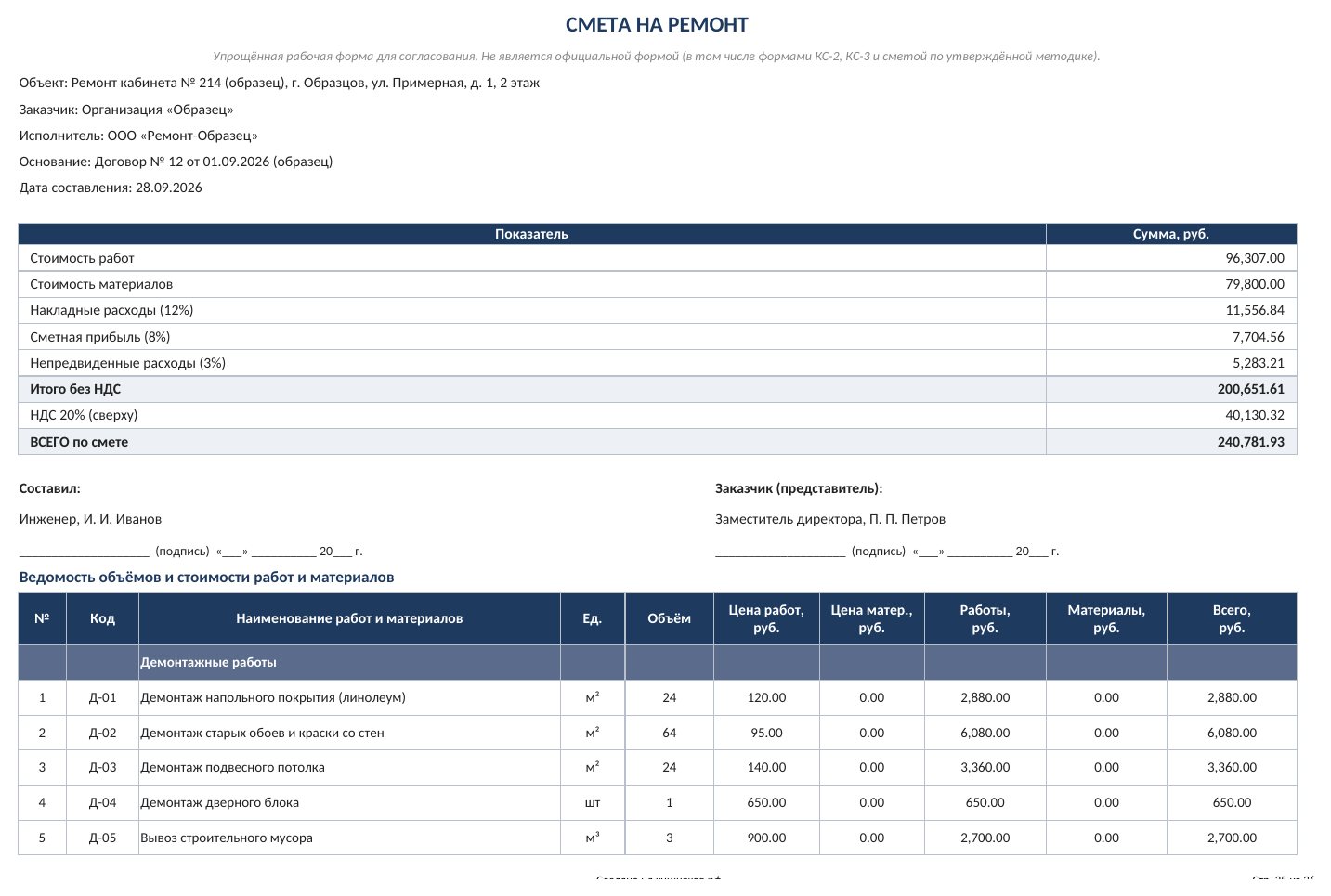Click the 'Заказчик: Организация «Образец»' line
The image size is (1331, 896).
click(x=126, y=110)
